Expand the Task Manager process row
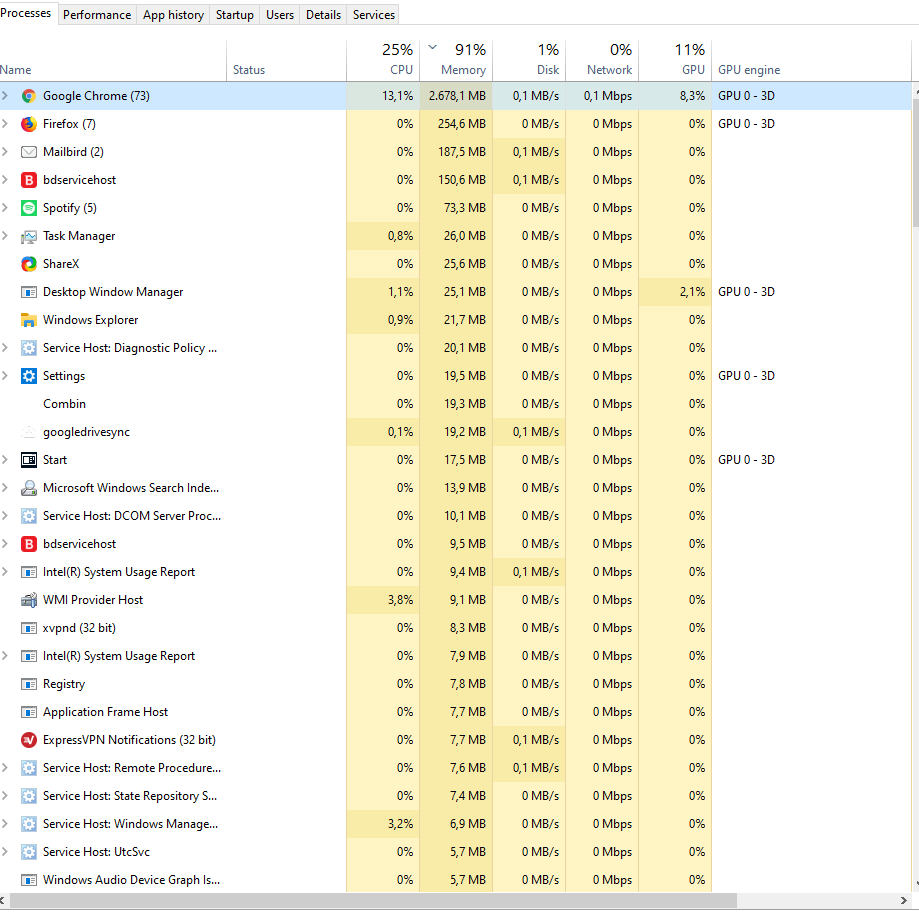This screenshot has width=919, height=918. (x=5, y=236)
